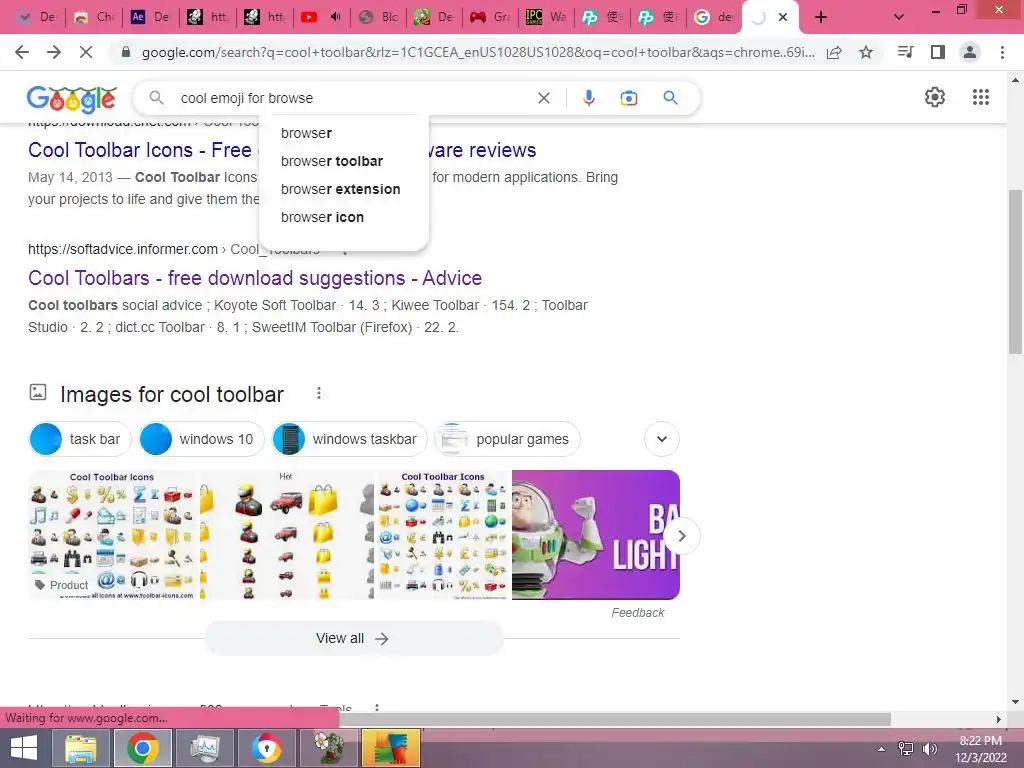1024x768 pixels.
Task: Open the Plants vs Zombies taskbar icon
Action: (329, 748)
